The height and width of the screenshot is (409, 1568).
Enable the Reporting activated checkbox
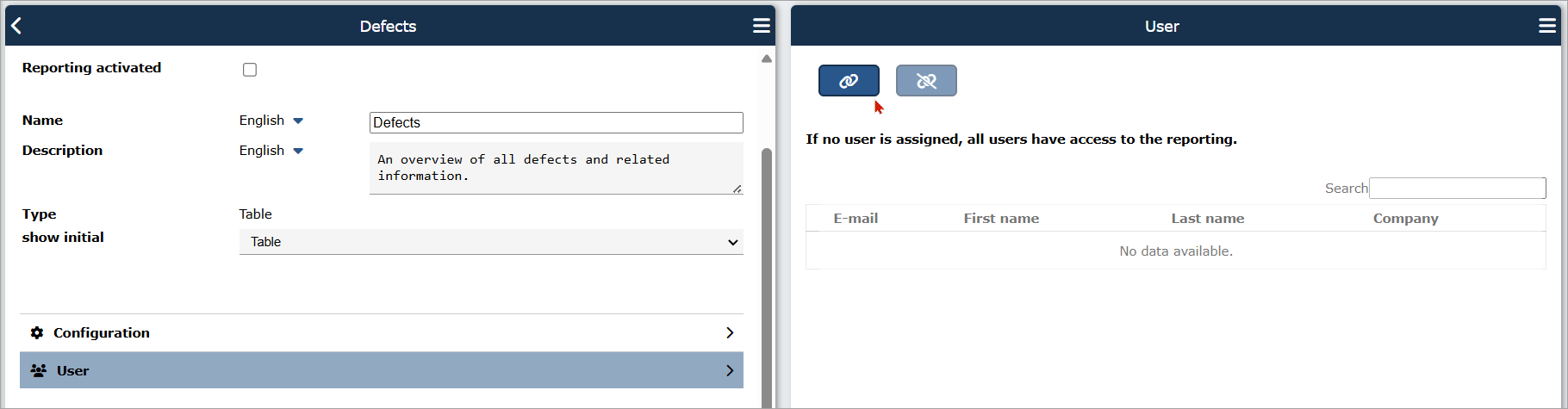pos(250,70)
